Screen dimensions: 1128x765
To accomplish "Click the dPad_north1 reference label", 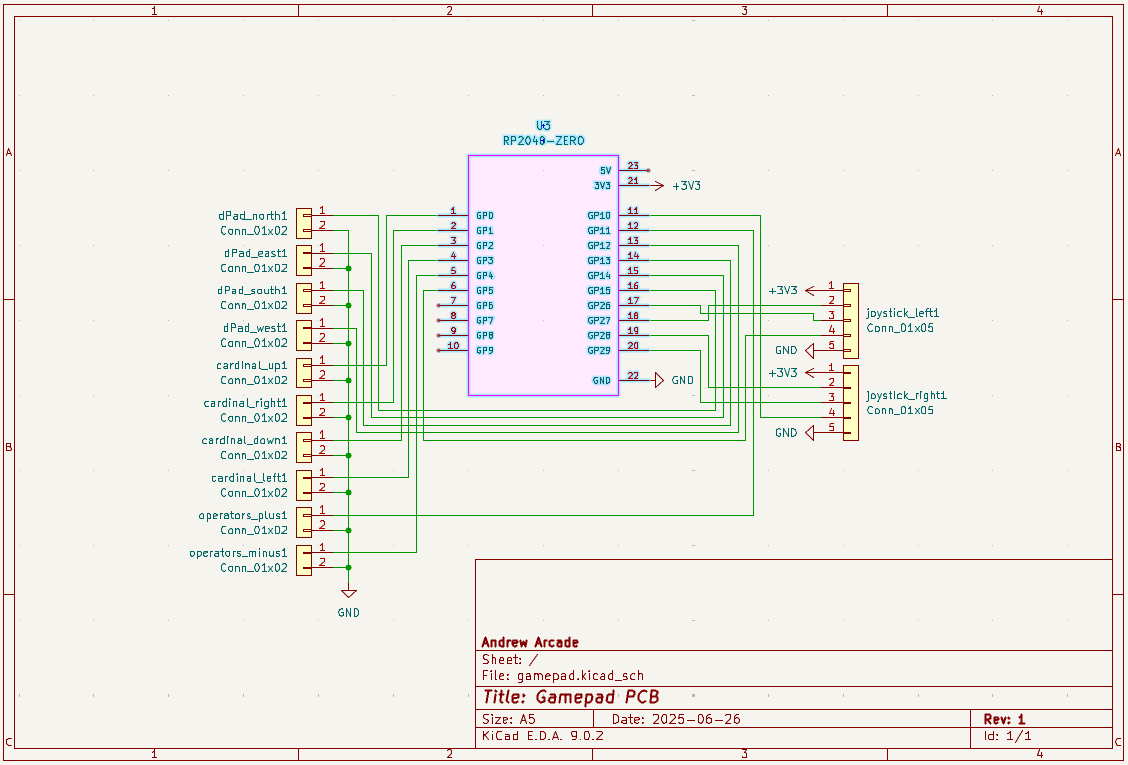I will (253, 215).
